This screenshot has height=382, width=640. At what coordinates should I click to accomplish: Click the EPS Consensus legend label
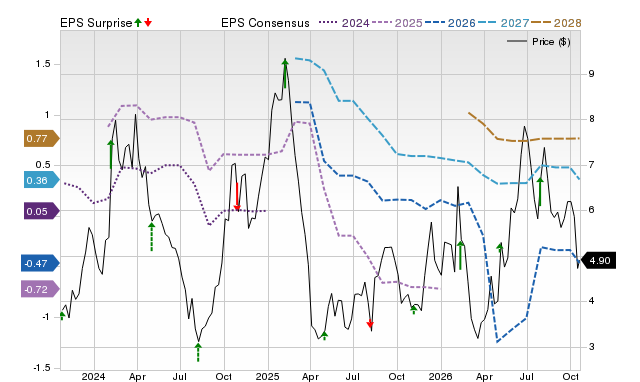(265, 23)
